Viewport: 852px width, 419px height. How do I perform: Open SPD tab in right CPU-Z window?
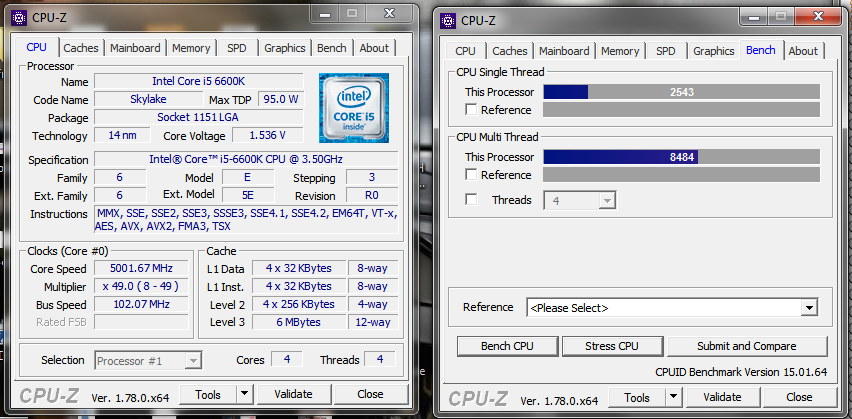[665, 51]
